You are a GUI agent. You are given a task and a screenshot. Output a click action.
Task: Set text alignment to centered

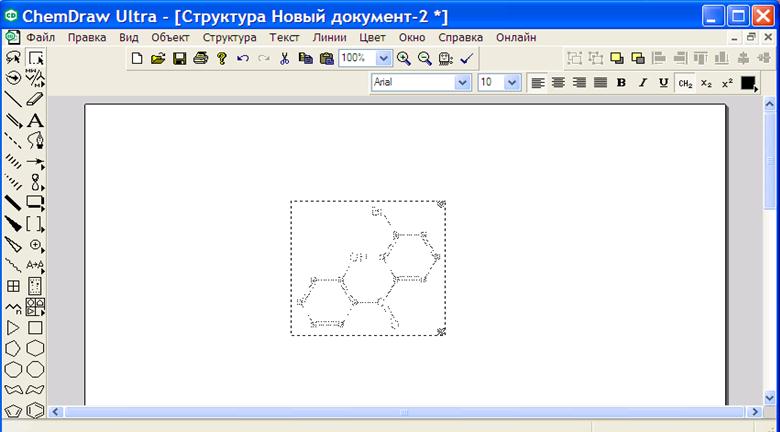pos(558,83)
